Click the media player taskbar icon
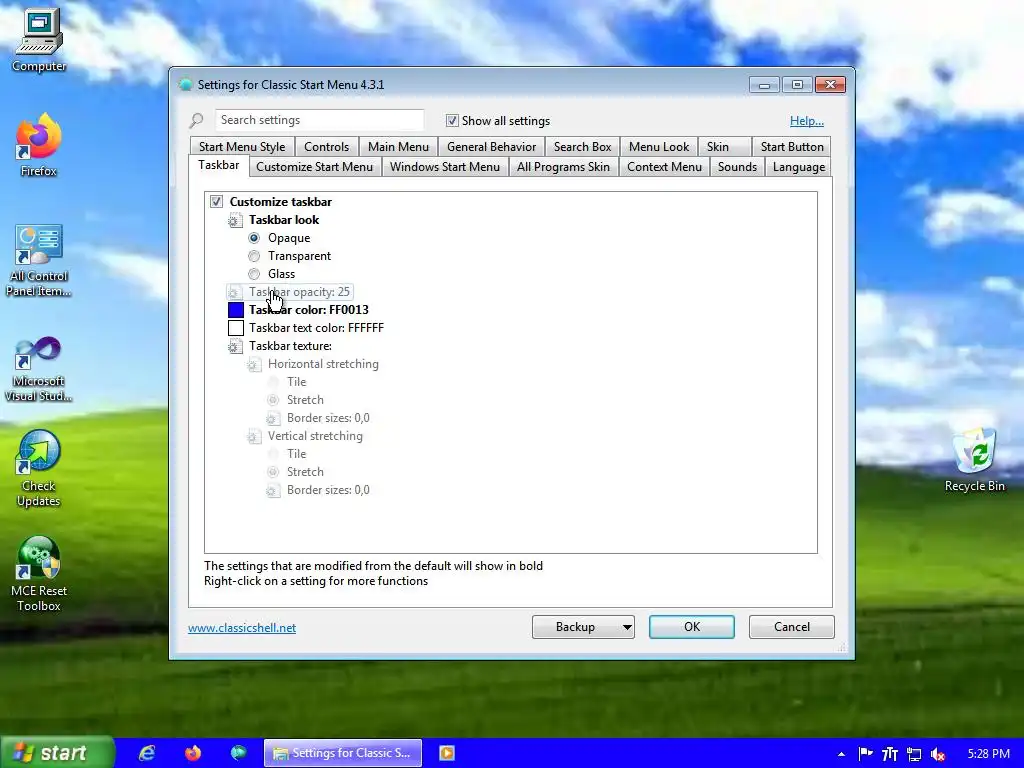 coord(447,753)
